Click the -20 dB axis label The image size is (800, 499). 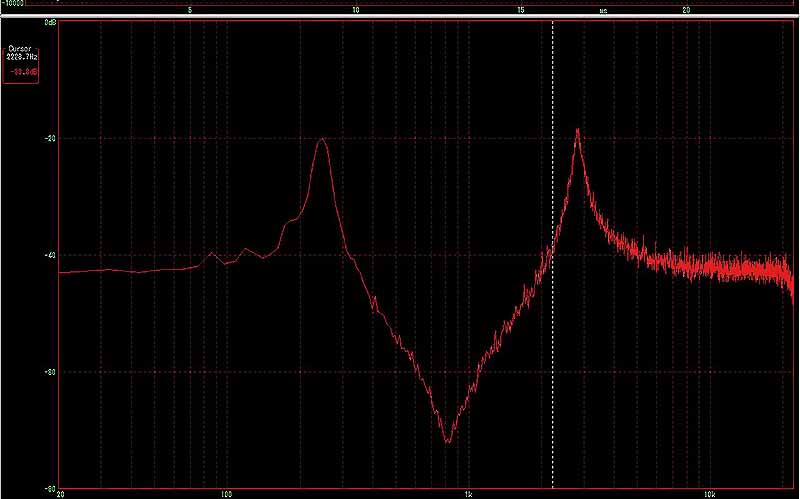pyautogui.click(x=49, y=138)
